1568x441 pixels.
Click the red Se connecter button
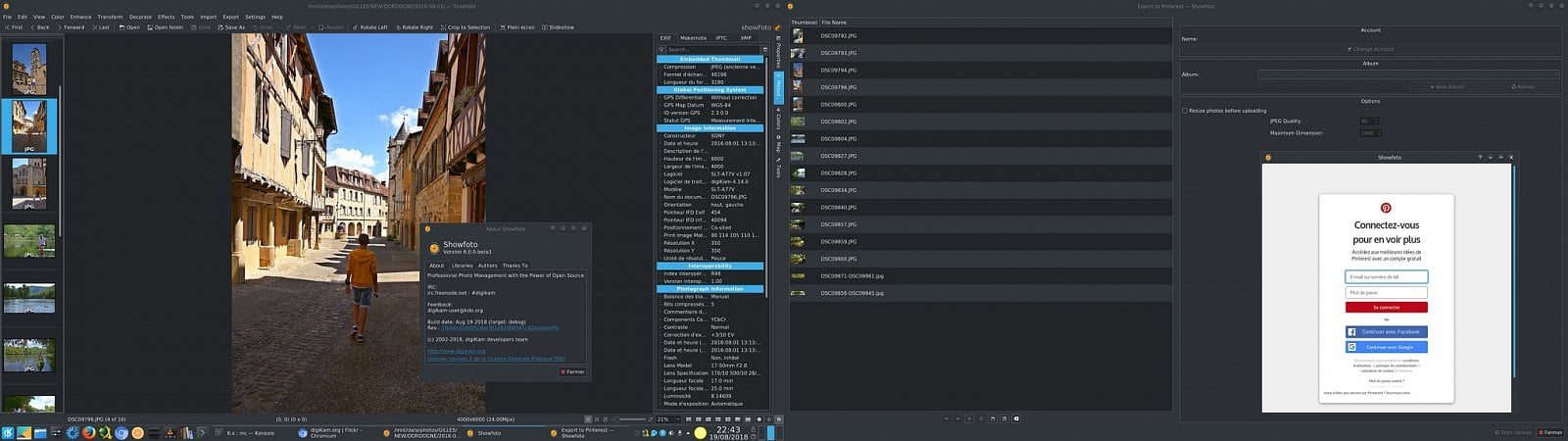1386,307
